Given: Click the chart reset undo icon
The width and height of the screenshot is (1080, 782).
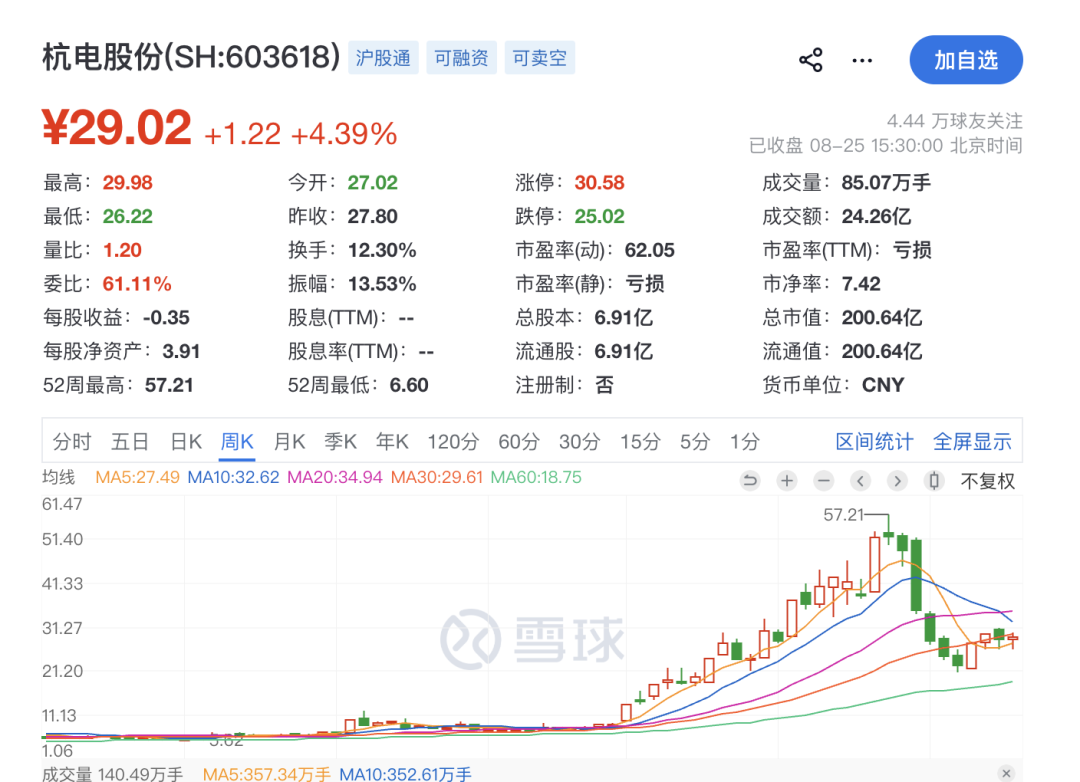Looking at the screenshot, I should [750, 480].
